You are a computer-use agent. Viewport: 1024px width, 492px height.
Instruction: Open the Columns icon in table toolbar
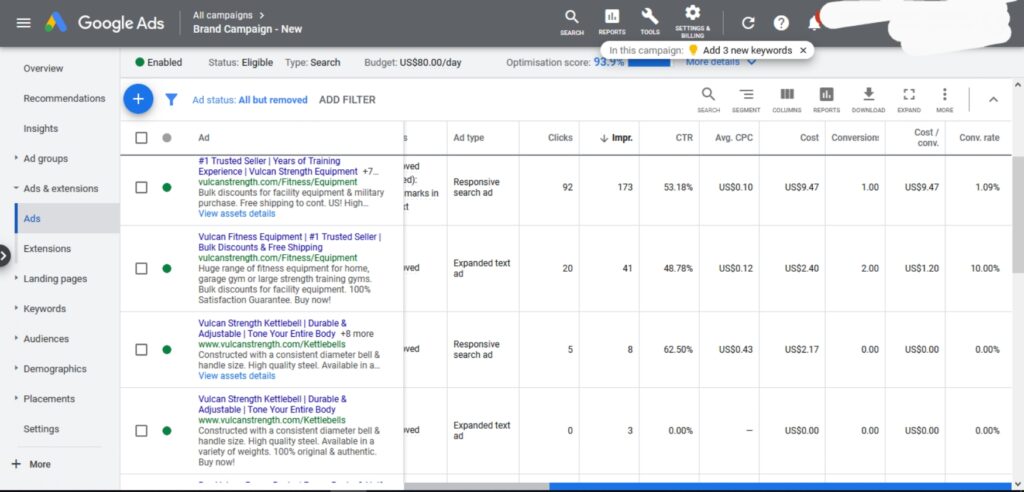point(787,99)
